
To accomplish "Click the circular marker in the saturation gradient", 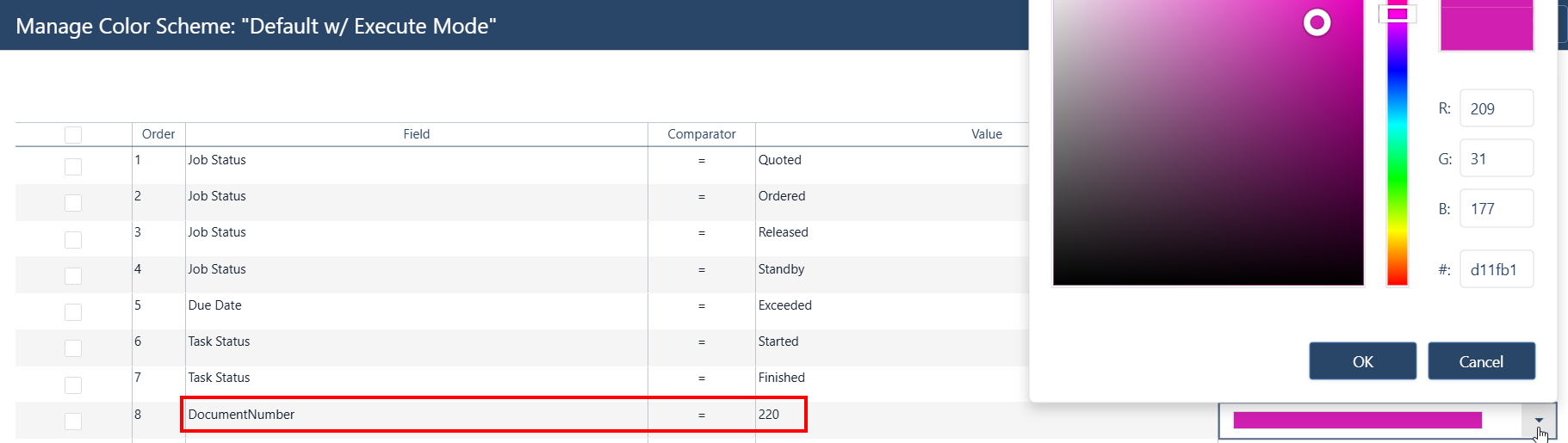I will pyautogui.click(x=1317, y=22).
